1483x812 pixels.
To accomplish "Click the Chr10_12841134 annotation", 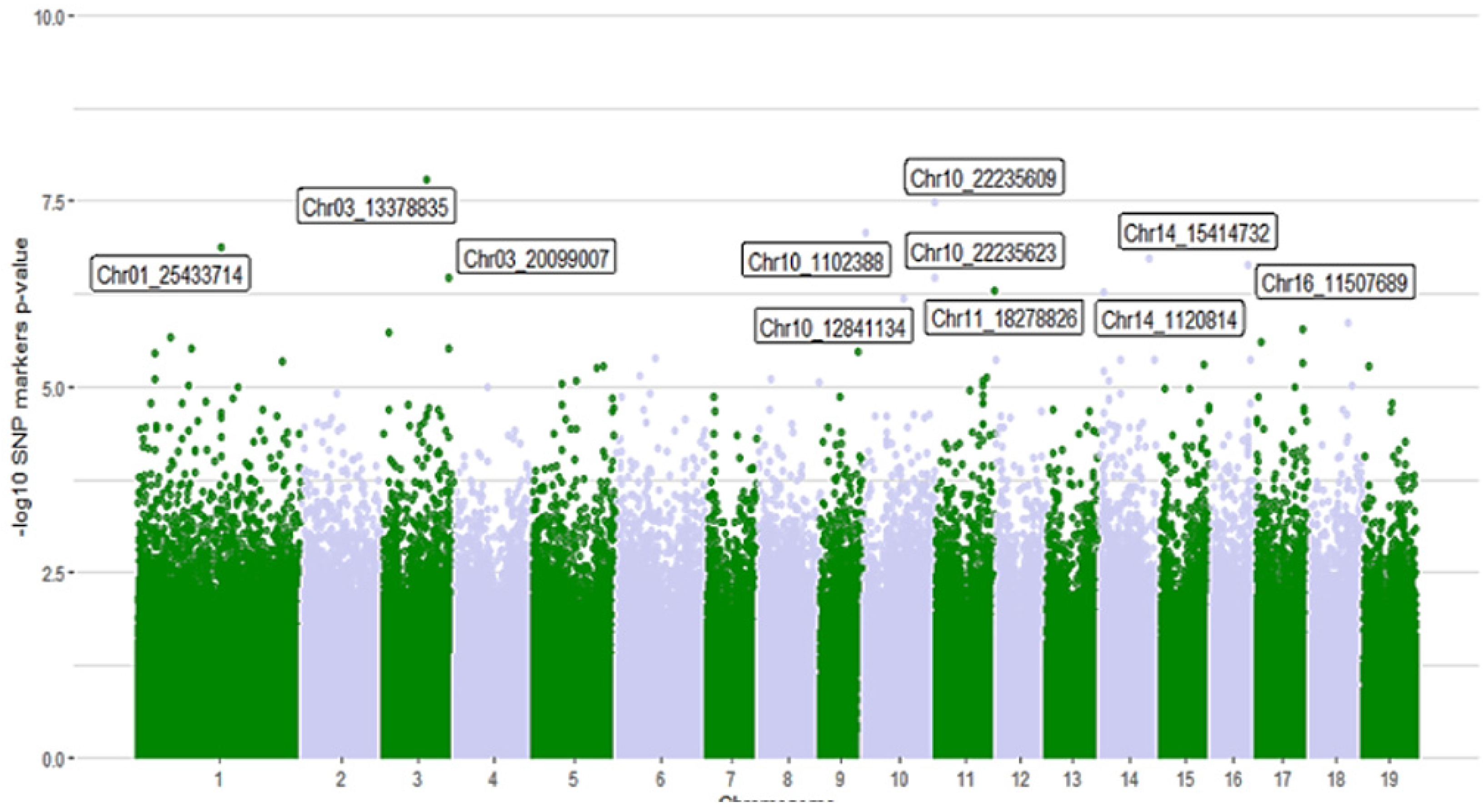I will click(833, 326).
